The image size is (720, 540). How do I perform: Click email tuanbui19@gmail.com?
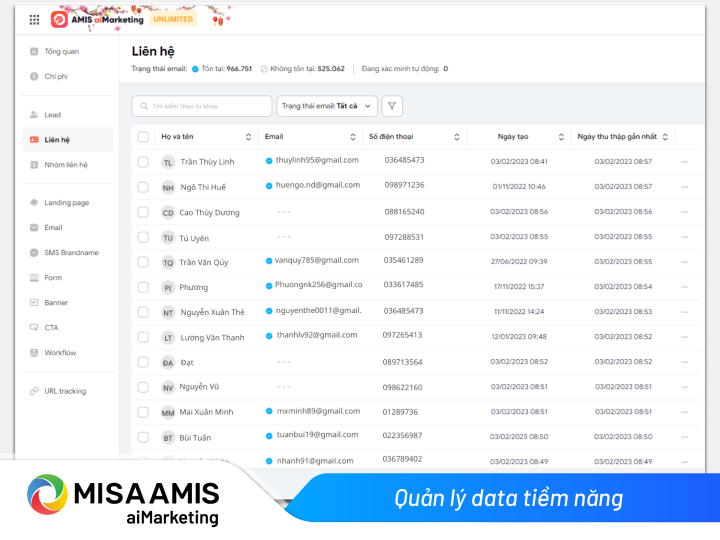(x=317, y=434)
